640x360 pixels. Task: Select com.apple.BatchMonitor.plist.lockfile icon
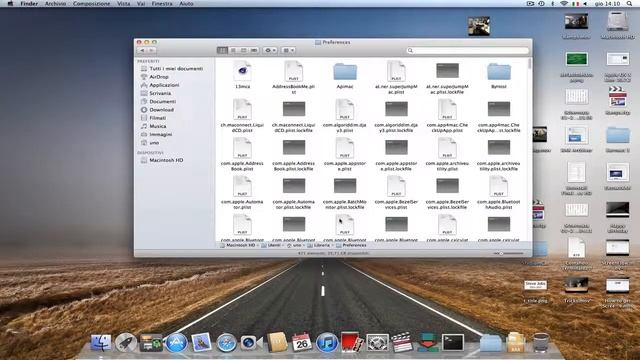tap(345, 186)
